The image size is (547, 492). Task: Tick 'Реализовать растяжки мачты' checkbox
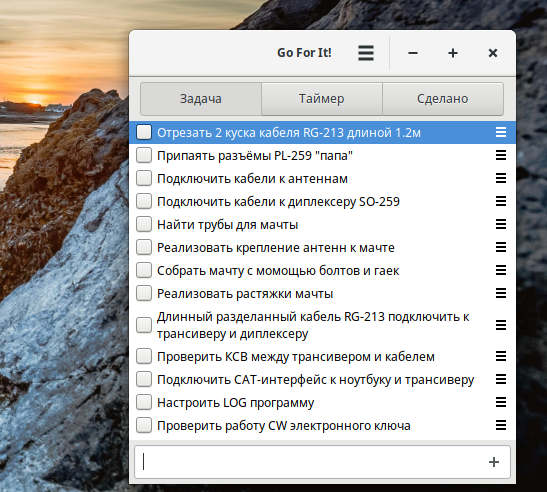pos(144,293)
